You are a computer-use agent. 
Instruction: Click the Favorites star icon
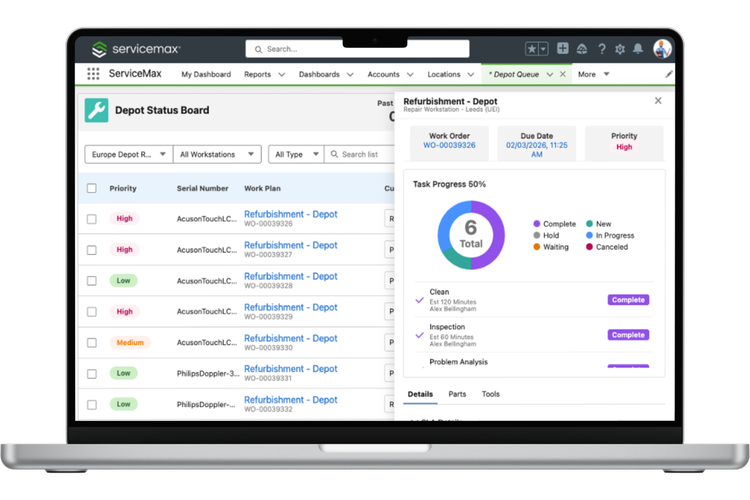tap(532, 49)
